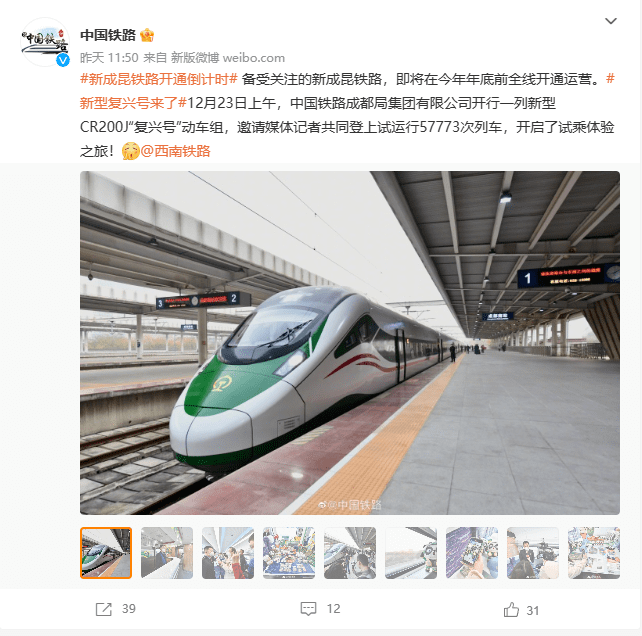Click the repost share icon with 39
This screenshot has height=636, width=642.
click(x=104, y=609)
